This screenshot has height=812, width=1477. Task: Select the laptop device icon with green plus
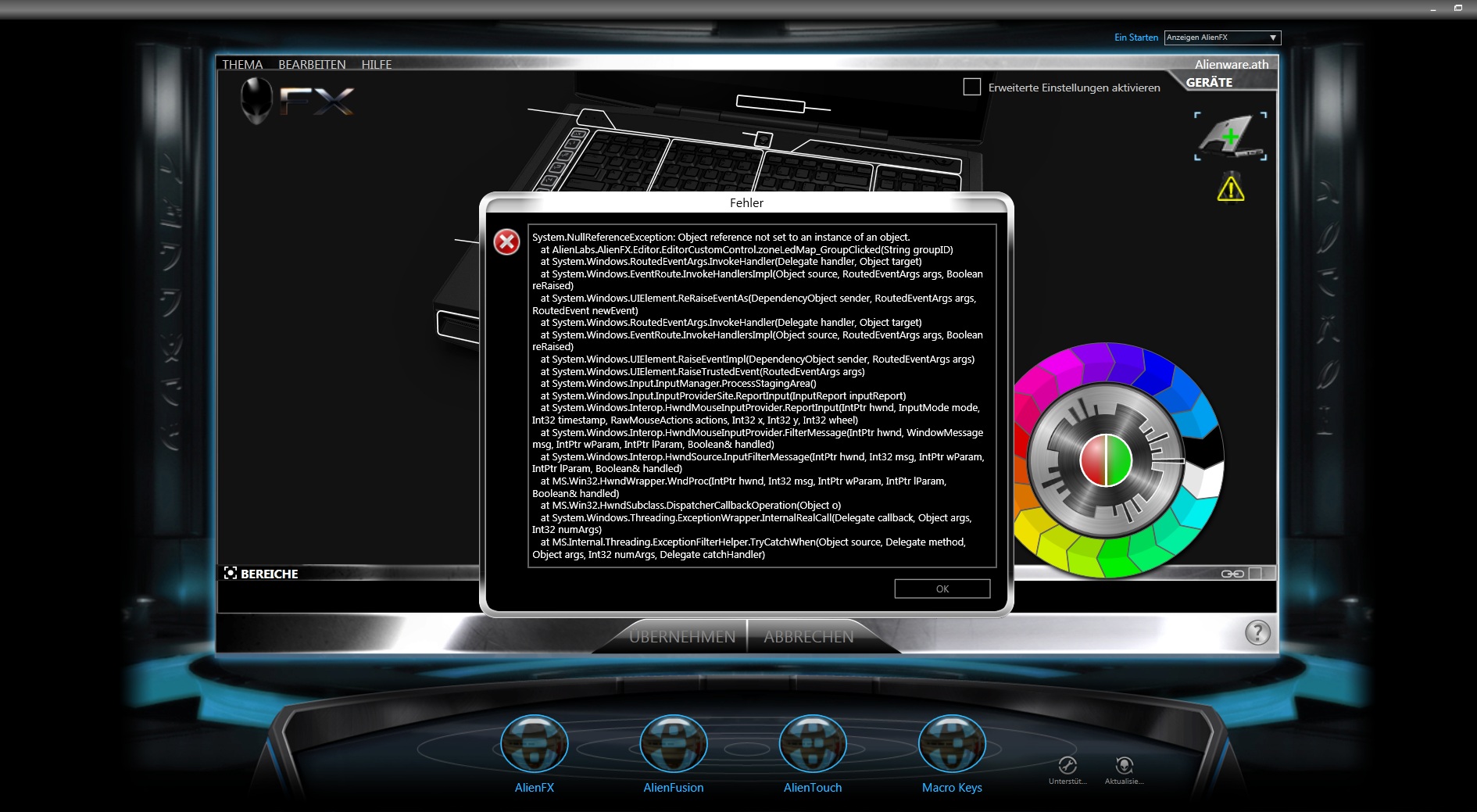point(1230,136)
